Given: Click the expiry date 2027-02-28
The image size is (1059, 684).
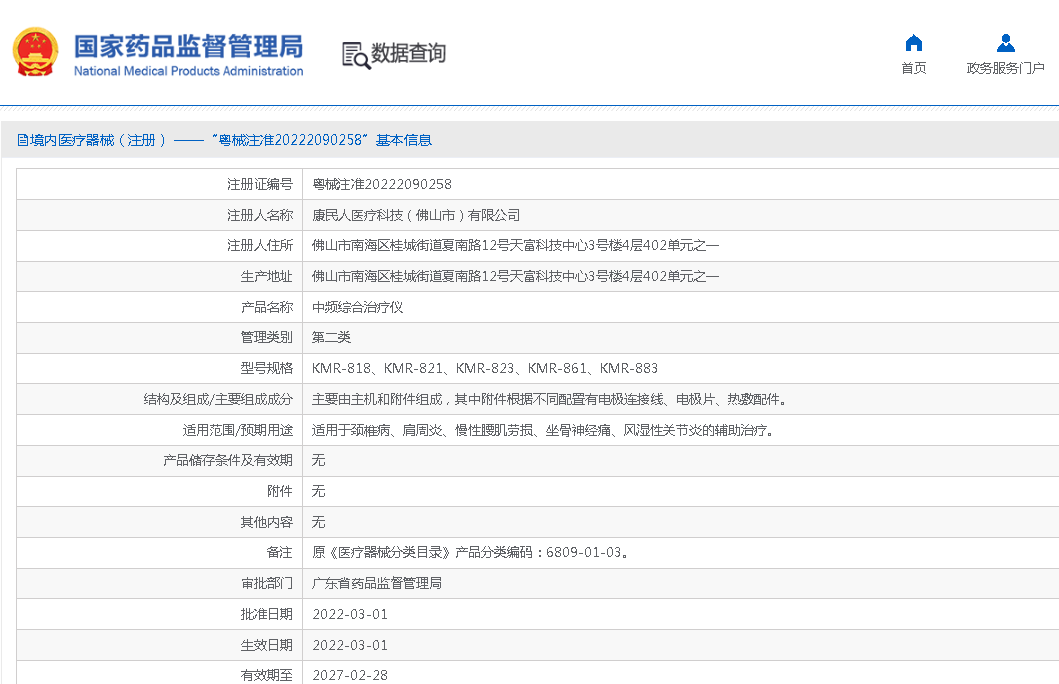Looking at the screenshot, I should tap(350, 675).
